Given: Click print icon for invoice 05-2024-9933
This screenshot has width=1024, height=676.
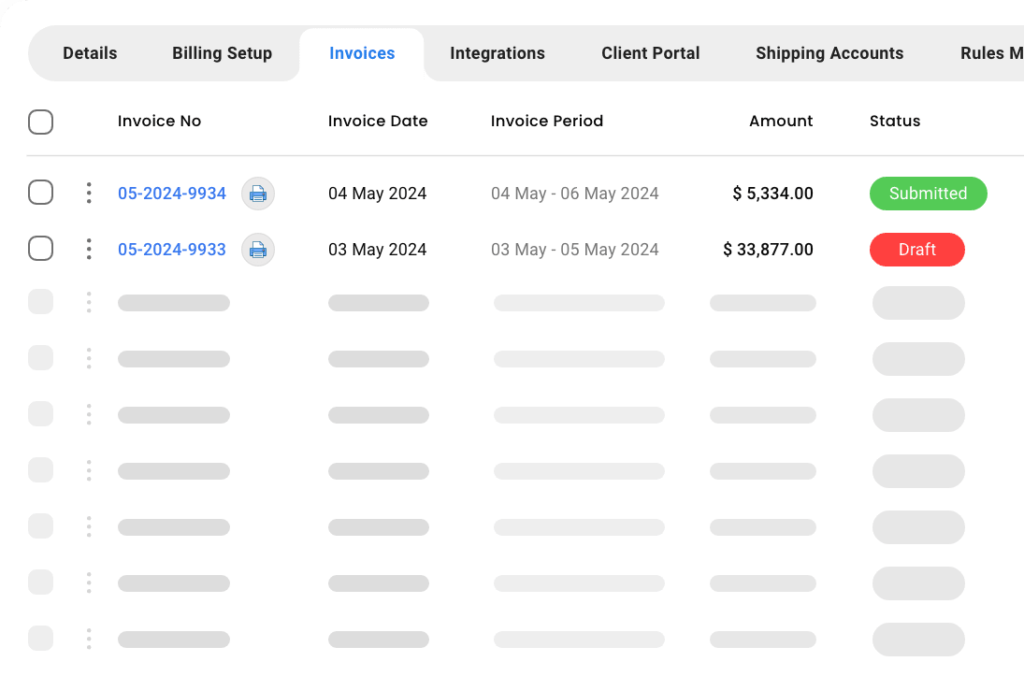Looking at the screenshot, I should (x=258, y=249).
